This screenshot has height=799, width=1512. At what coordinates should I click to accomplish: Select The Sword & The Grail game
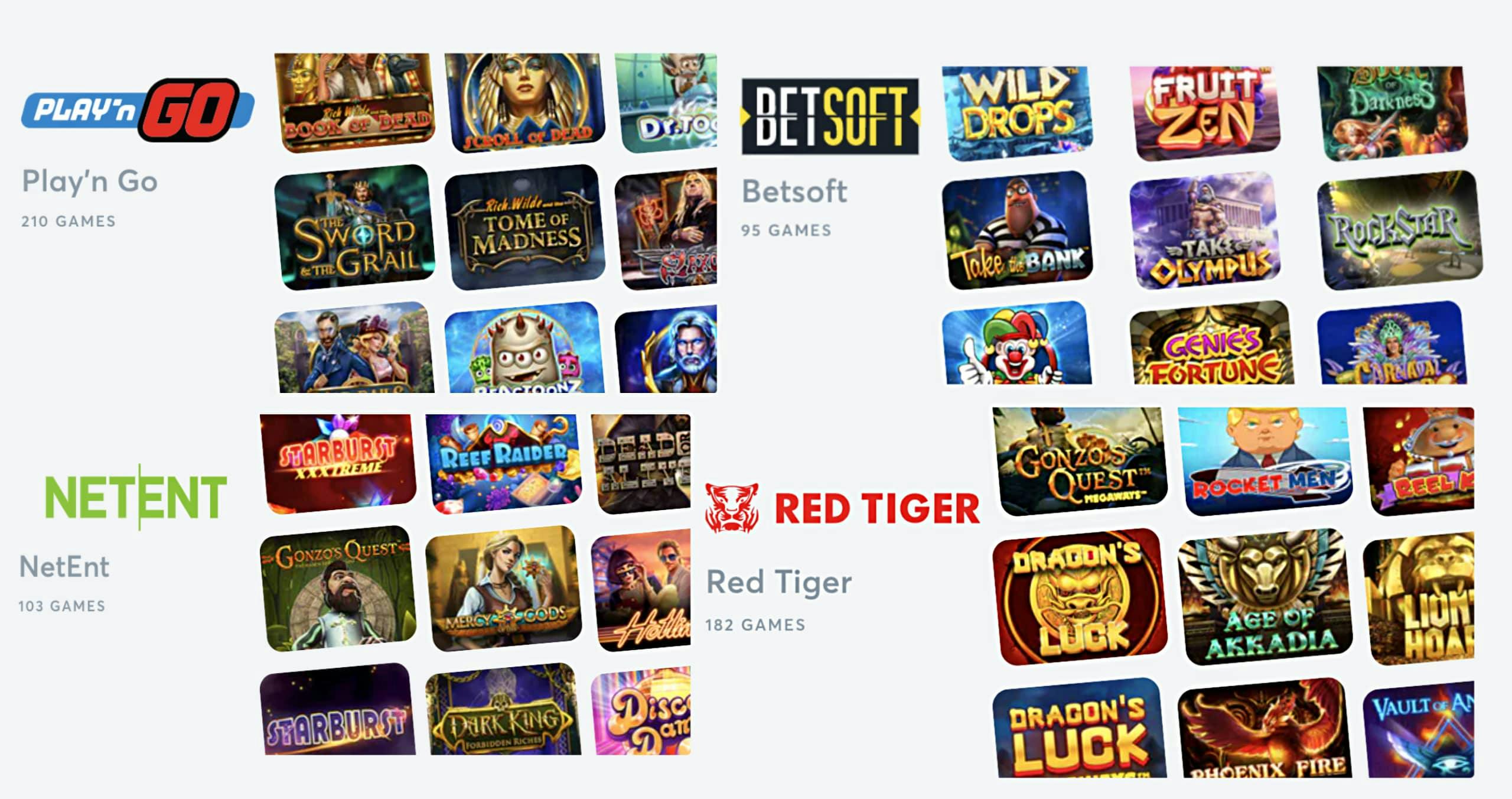click(x=354, y=228)
